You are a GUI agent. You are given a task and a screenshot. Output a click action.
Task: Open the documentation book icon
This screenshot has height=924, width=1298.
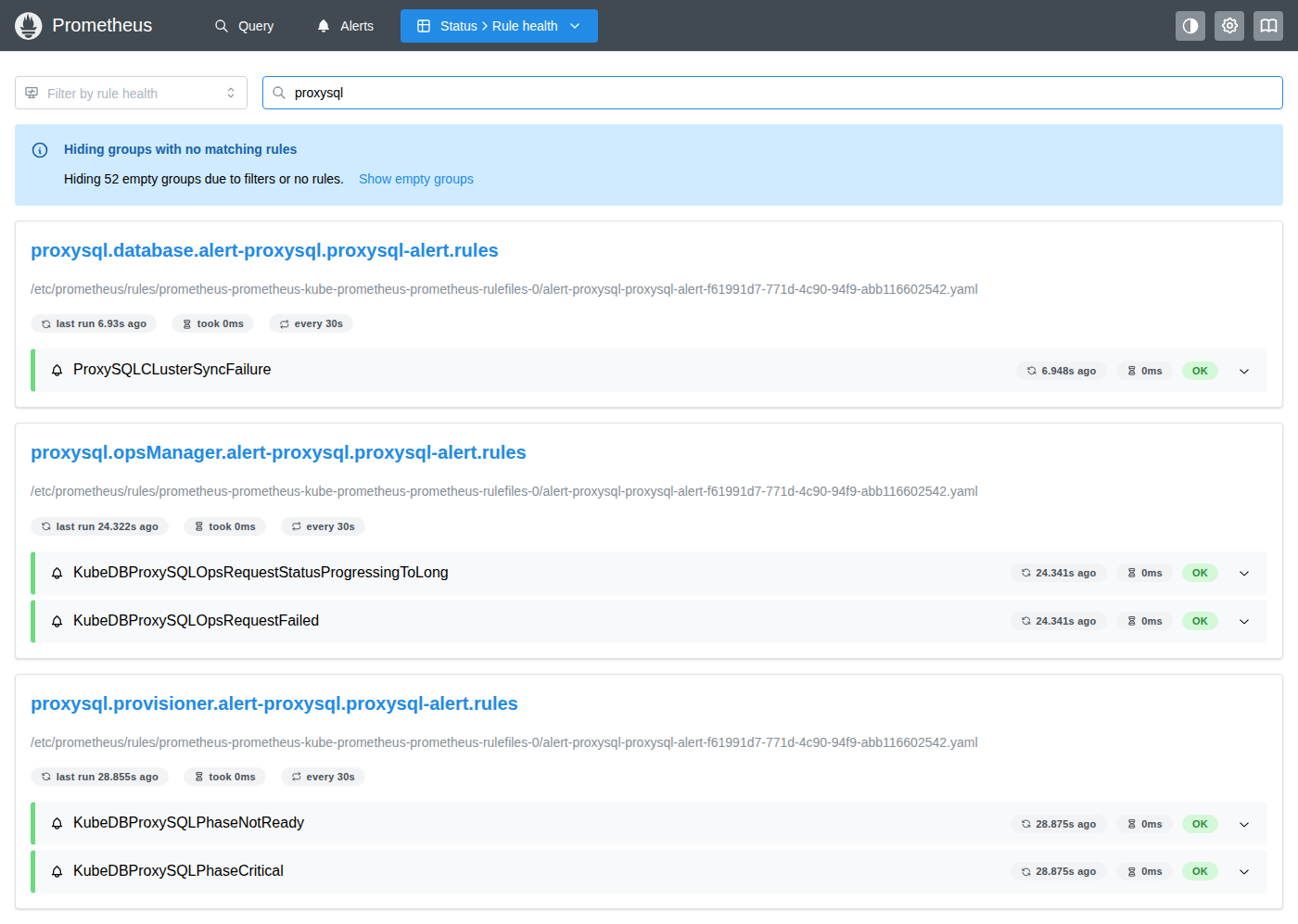pos(1268,26)
